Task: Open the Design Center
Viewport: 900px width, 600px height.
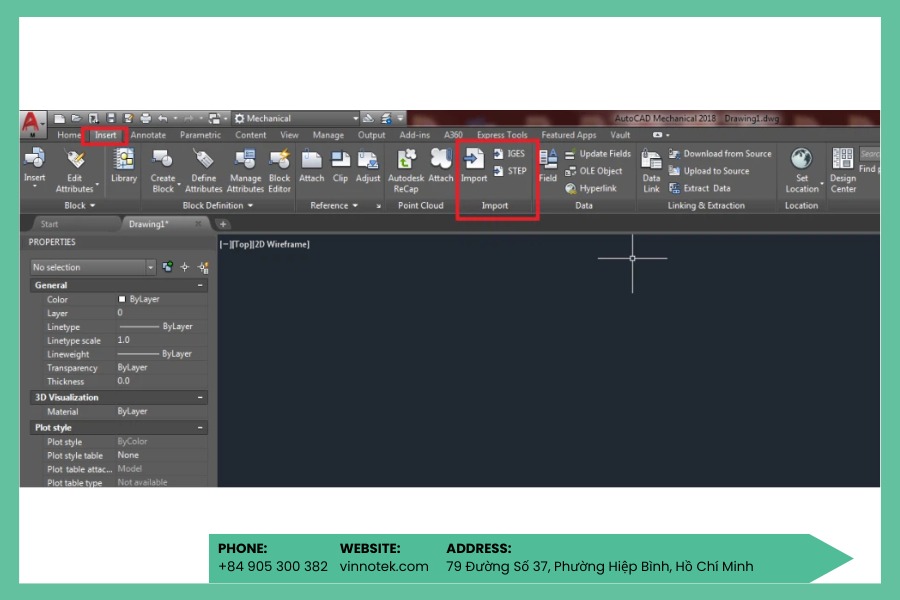Action: (x=843, y=171)
